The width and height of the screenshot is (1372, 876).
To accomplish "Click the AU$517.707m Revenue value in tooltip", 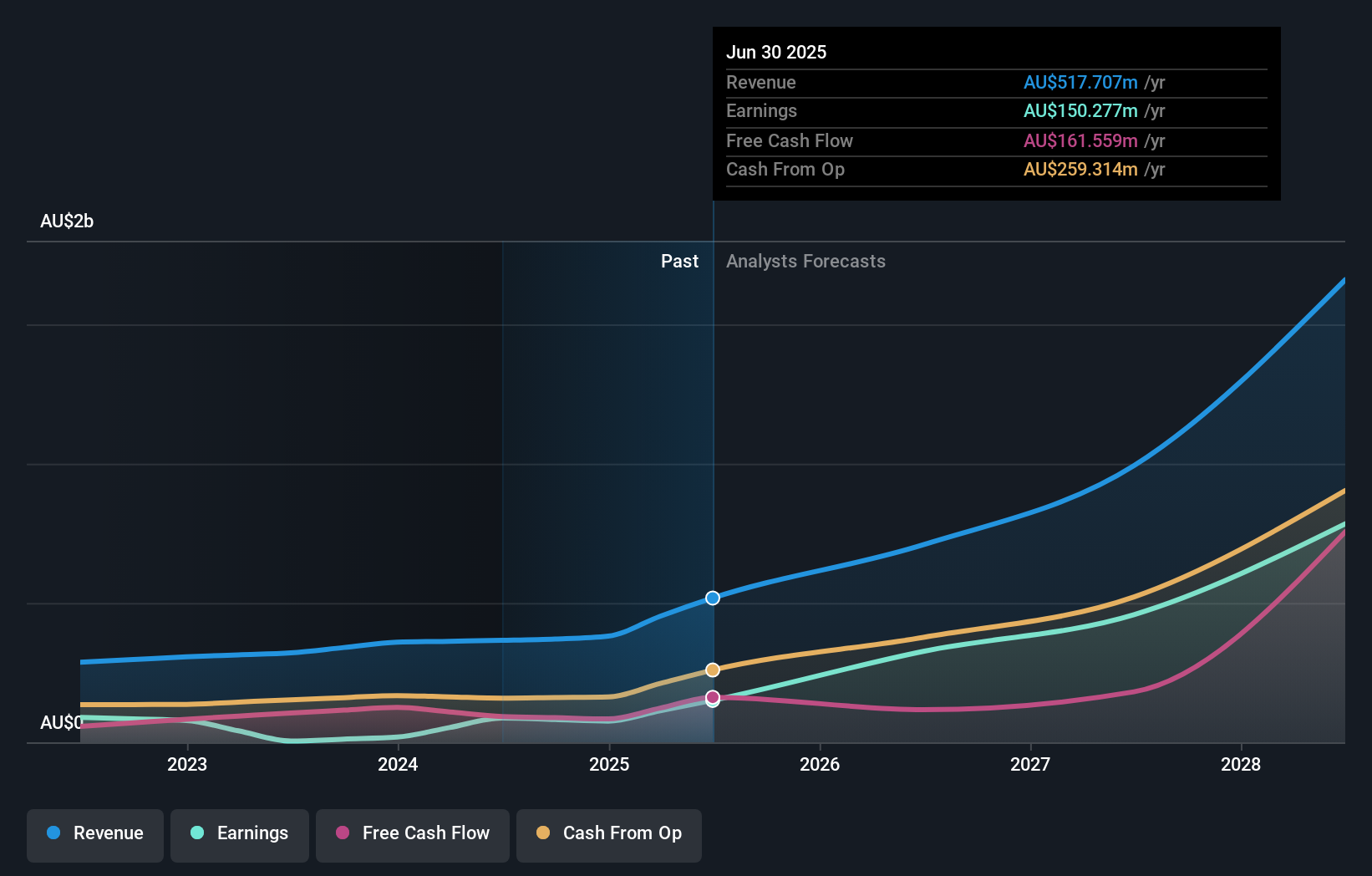I will pyautogui.click(x=1080, y=82).
